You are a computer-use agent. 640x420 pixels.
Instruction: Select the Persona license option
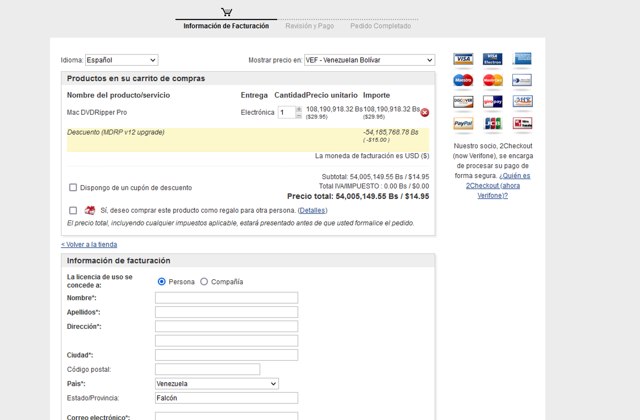[x=162, y=282]
